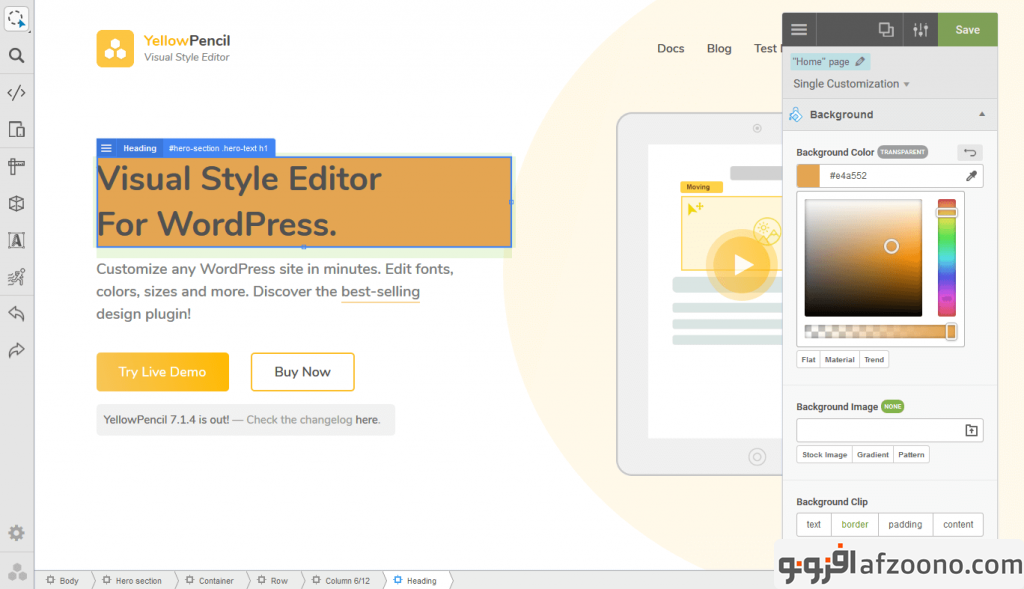Select the 'text' background clip option

(x=814, y=525)
